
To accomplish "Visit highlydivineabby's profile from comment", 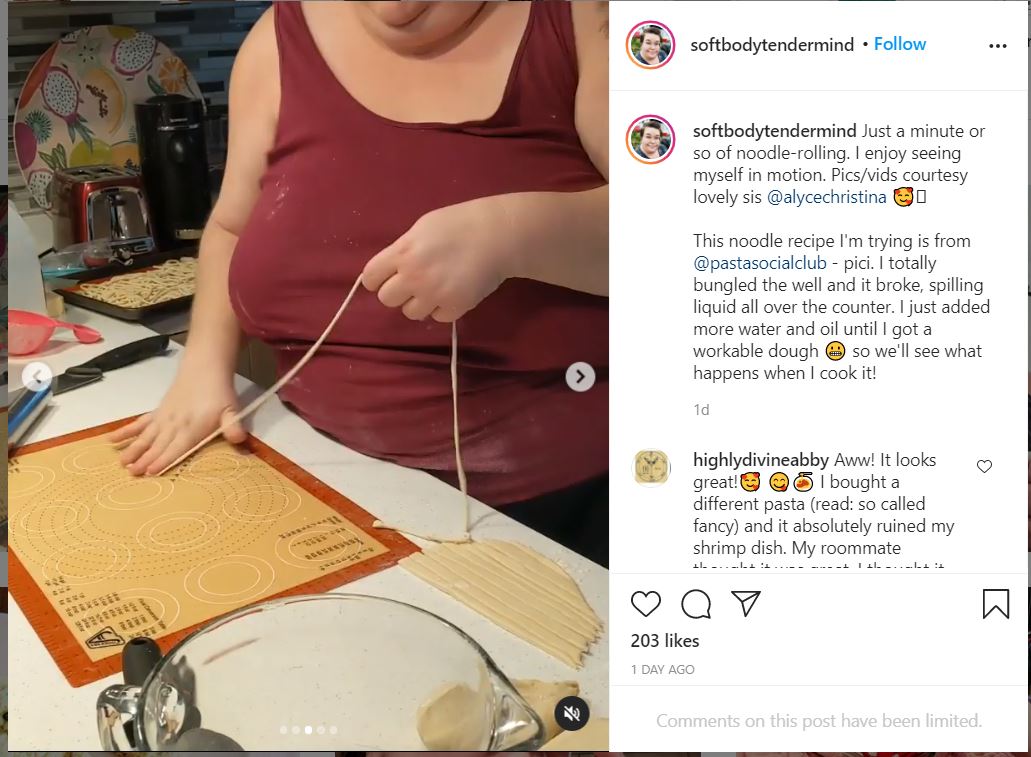I will click(761, 460).
